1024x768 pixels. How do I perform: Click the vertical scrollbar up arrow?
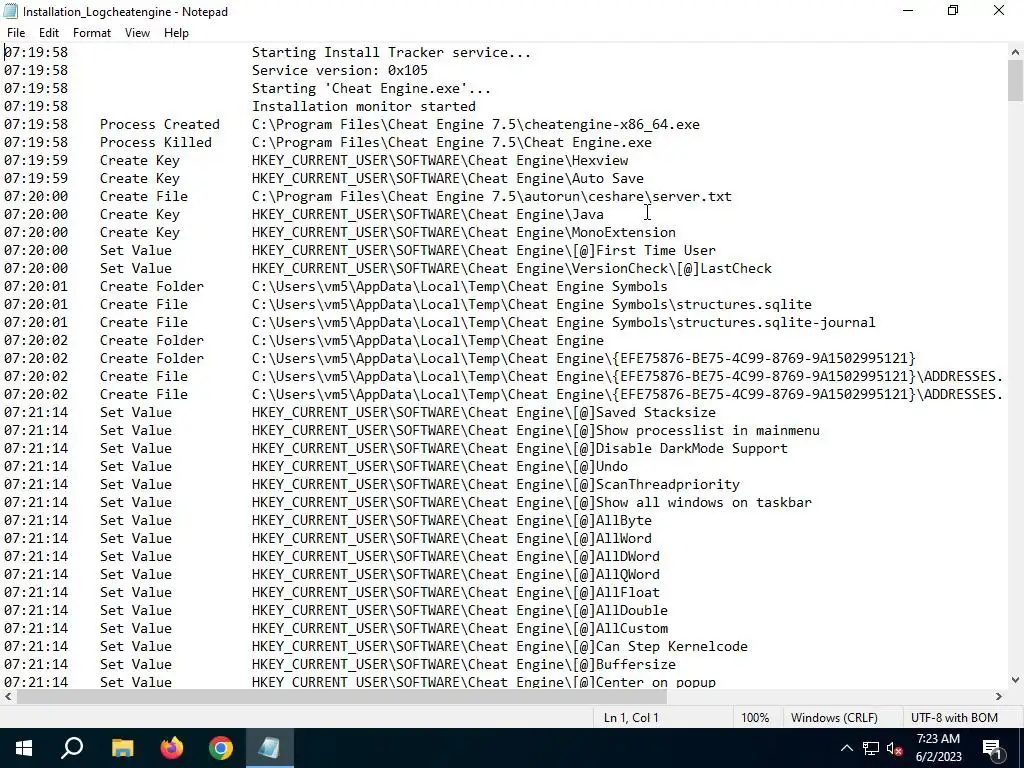1015,52
